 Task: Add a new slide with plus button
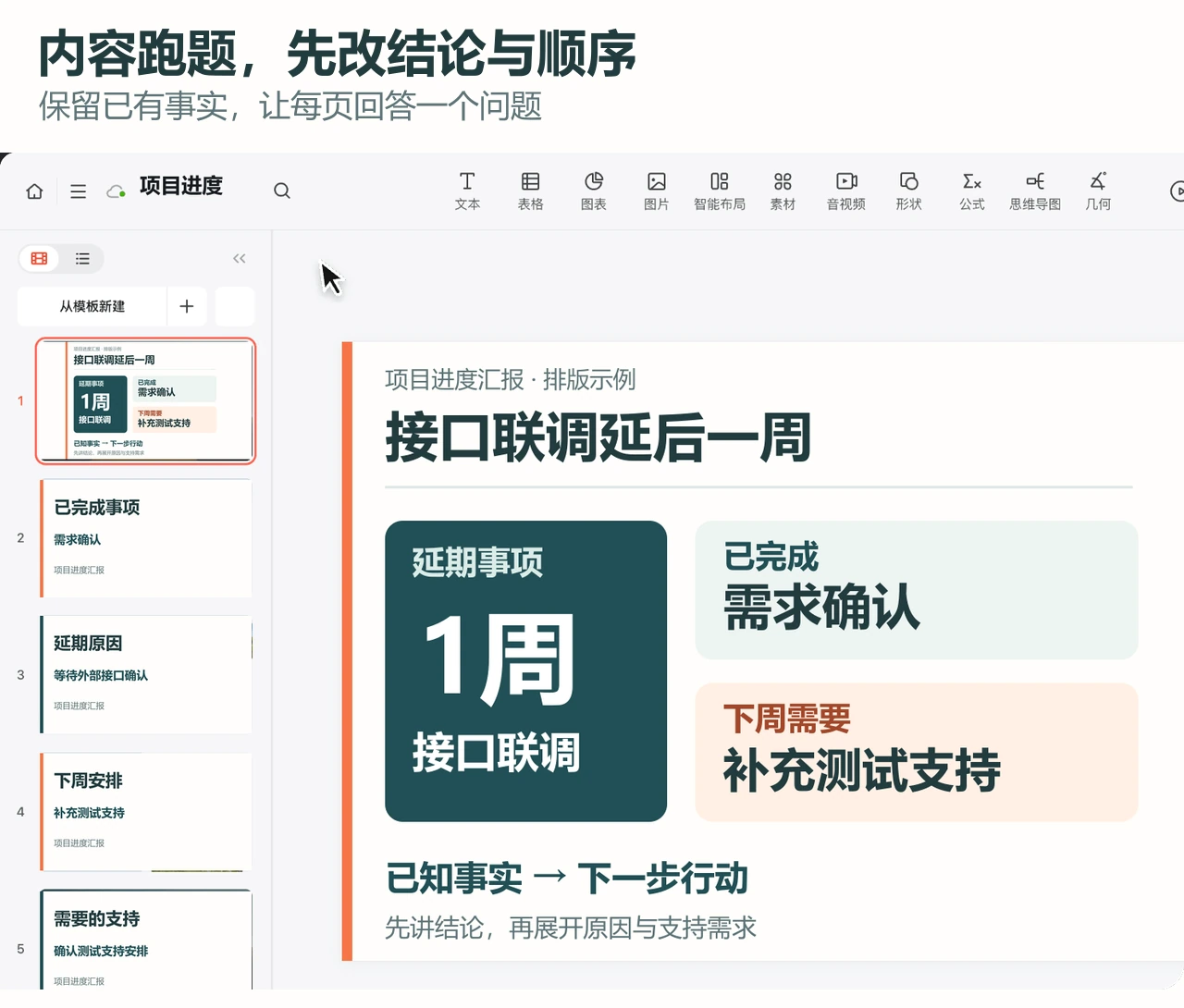[187, 306]
